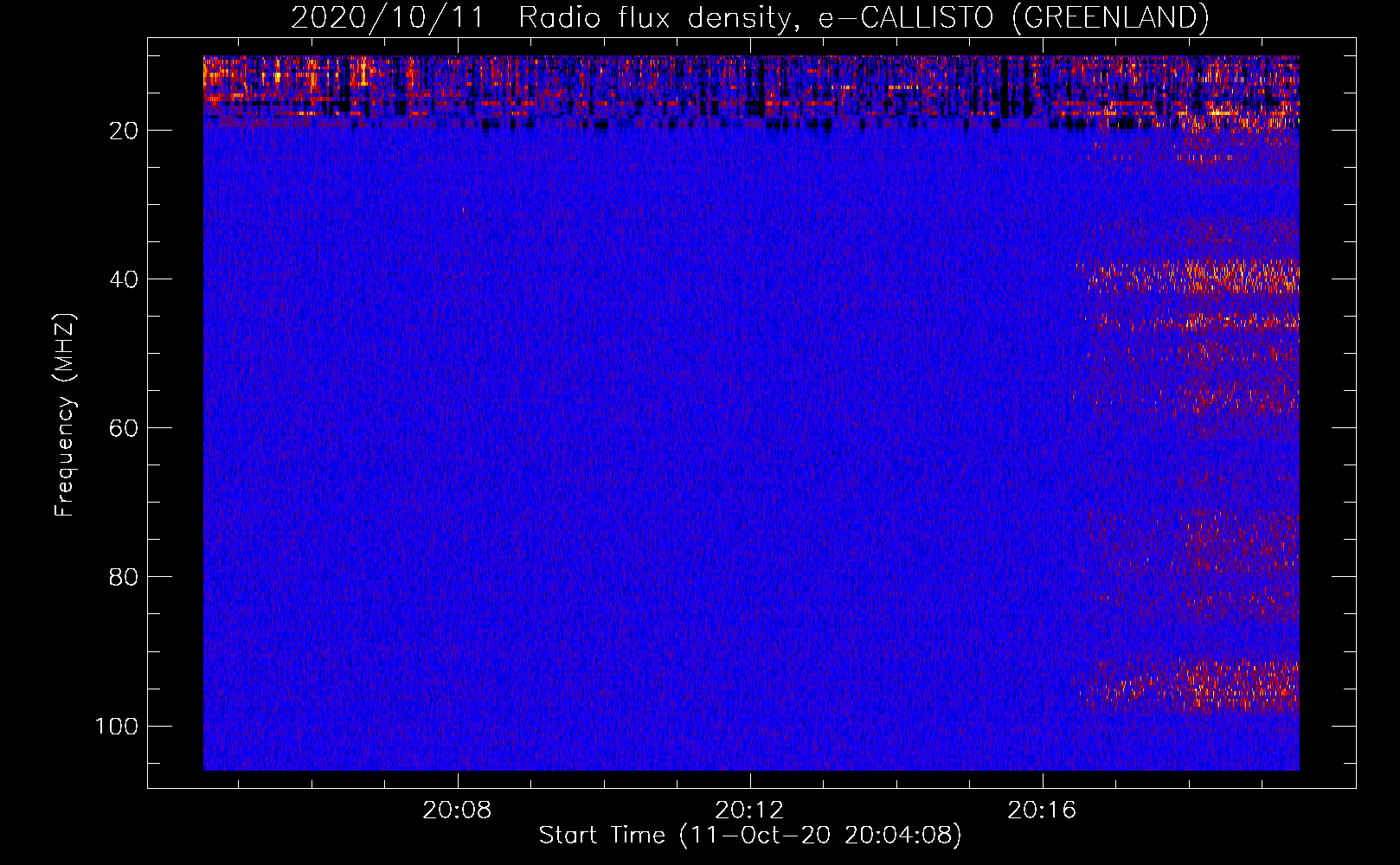Click the 40 MHz frequency tick label
Screen dimensions: 1400x865
(x=124, y=279)
